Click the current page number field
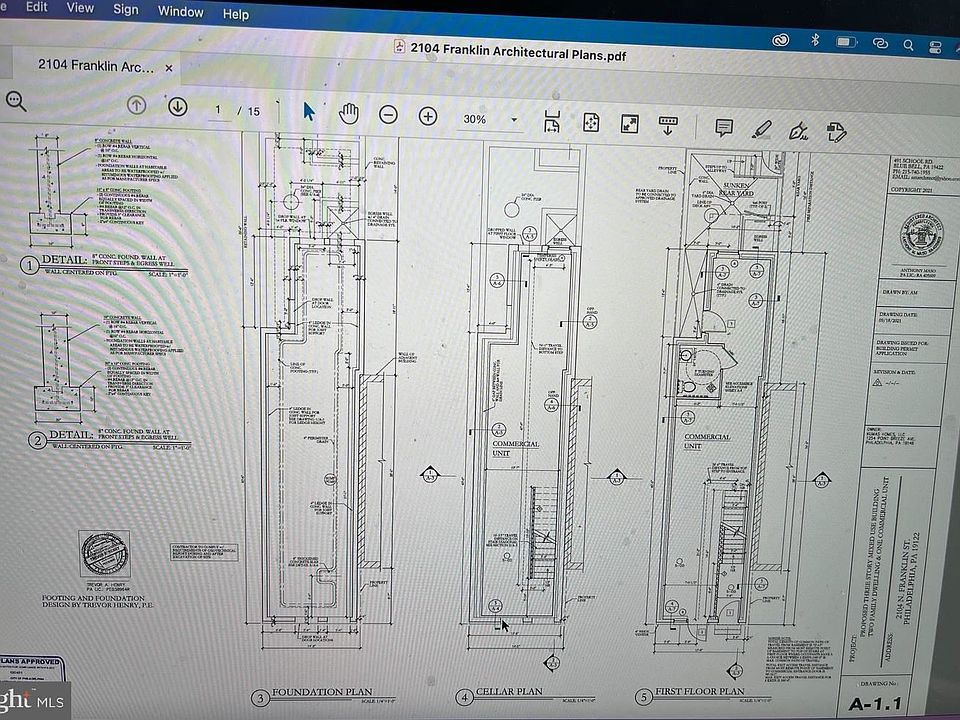 pos(218,110)
